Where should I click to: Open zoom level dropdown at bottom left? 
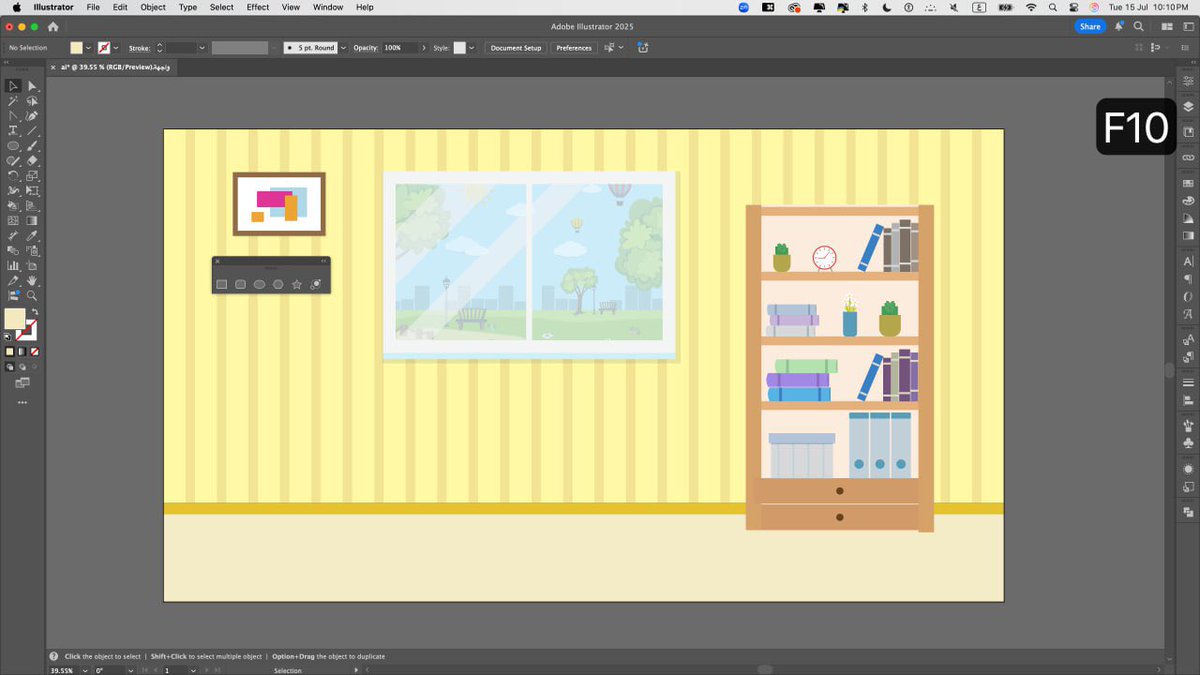click(84, 670)
